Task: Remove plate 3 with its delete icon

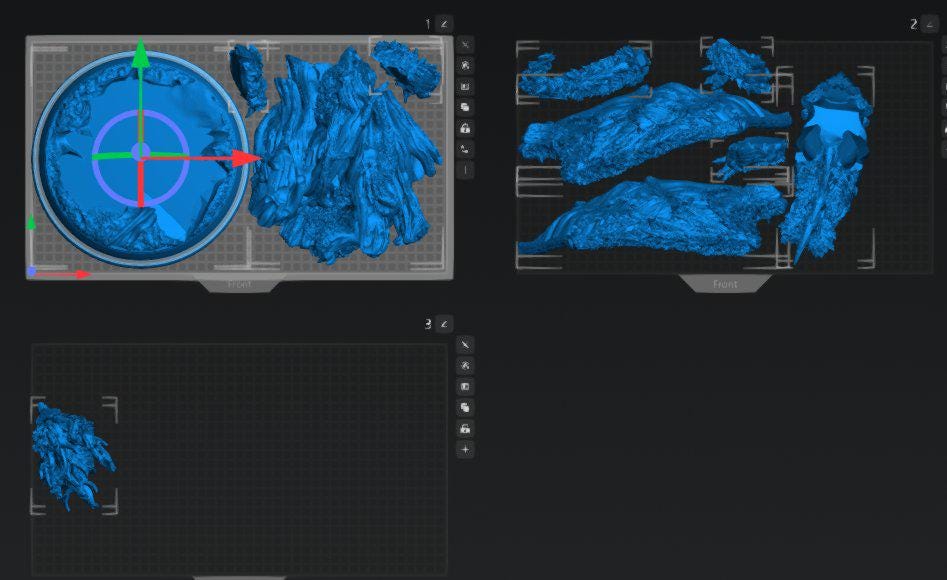Action: pyautogui.click(x=465, y=344)
